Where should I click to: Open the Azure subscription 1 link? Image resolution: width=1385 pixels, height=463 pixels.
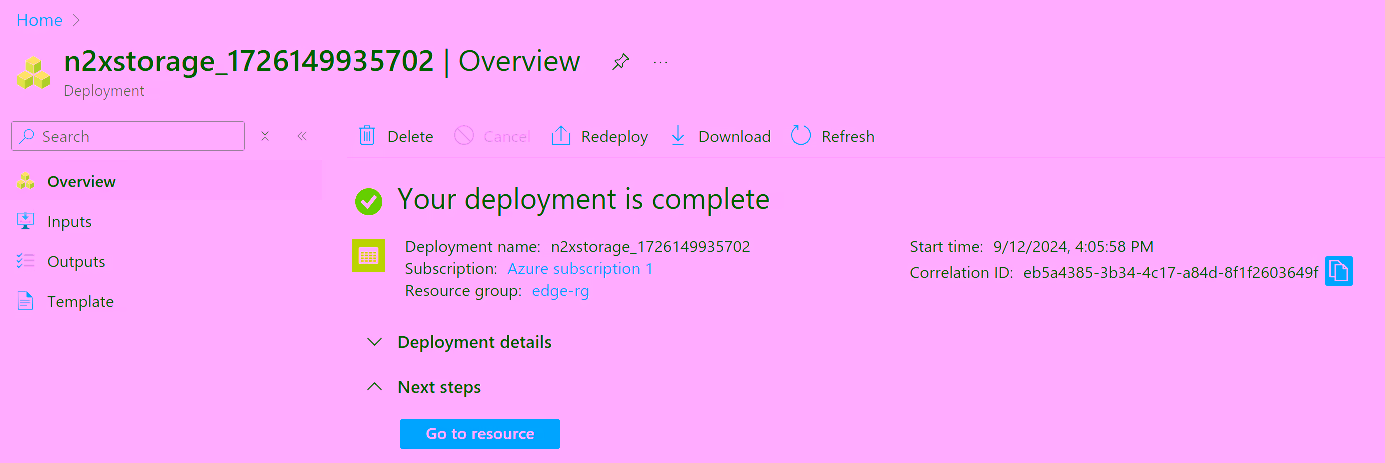tap(580, 269)
